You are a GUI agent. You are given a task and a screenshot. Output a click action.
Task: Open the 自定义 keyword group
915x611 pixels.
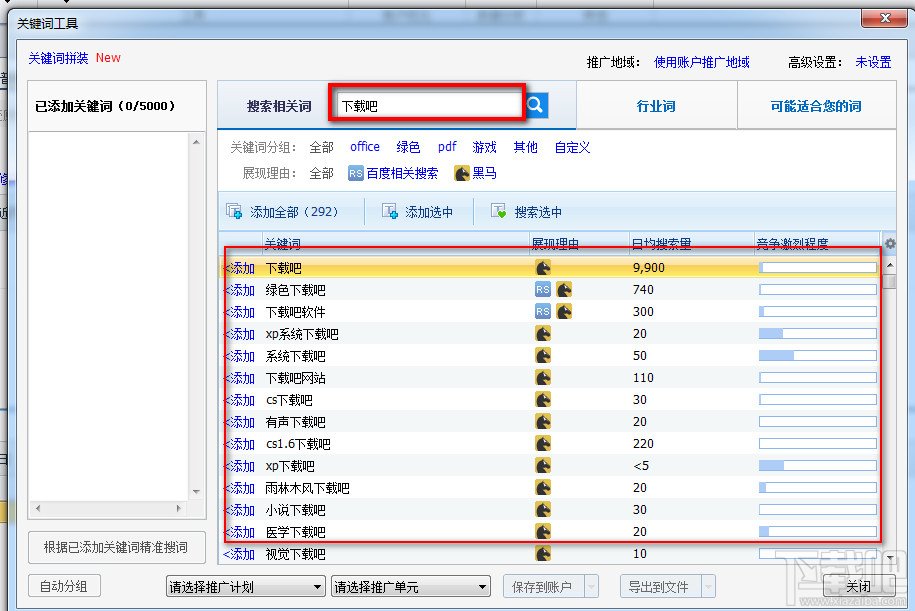tap(572, 147)
